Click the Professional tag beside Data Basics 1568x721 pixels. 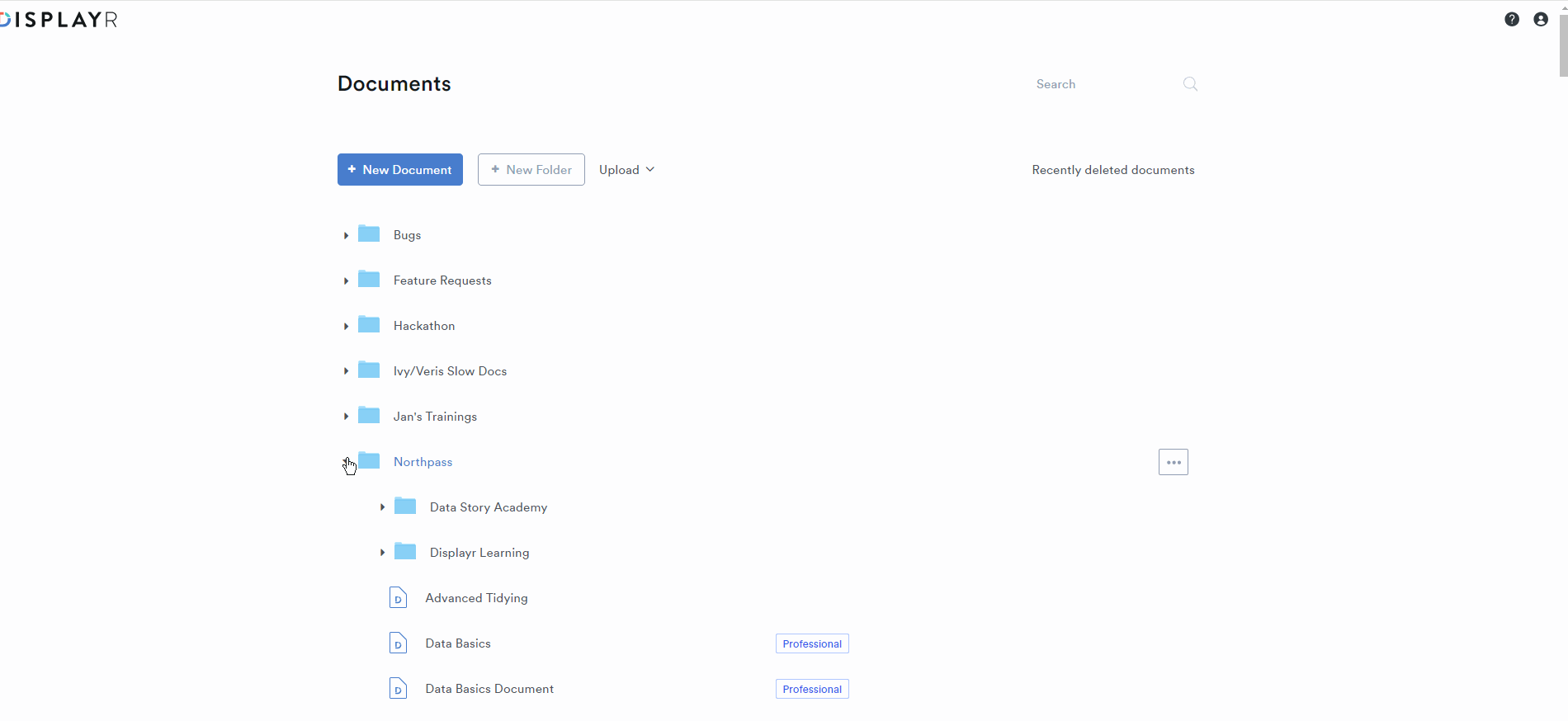(x=812, y=643)
